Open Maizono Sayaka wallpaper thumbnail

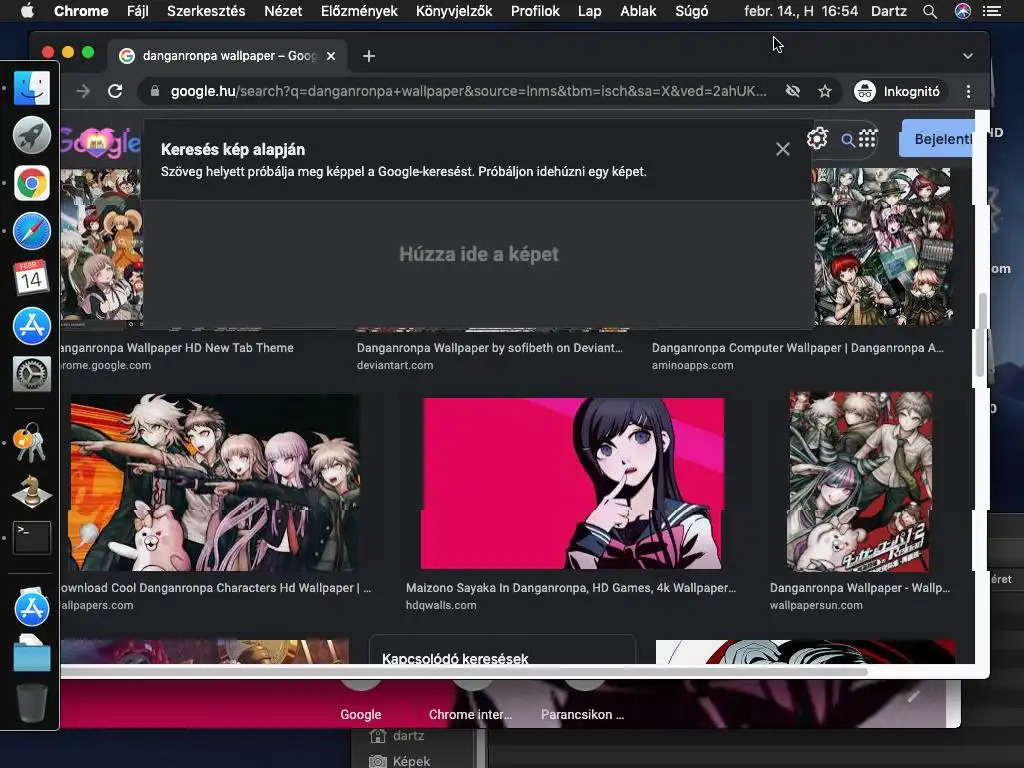(572, 483)
